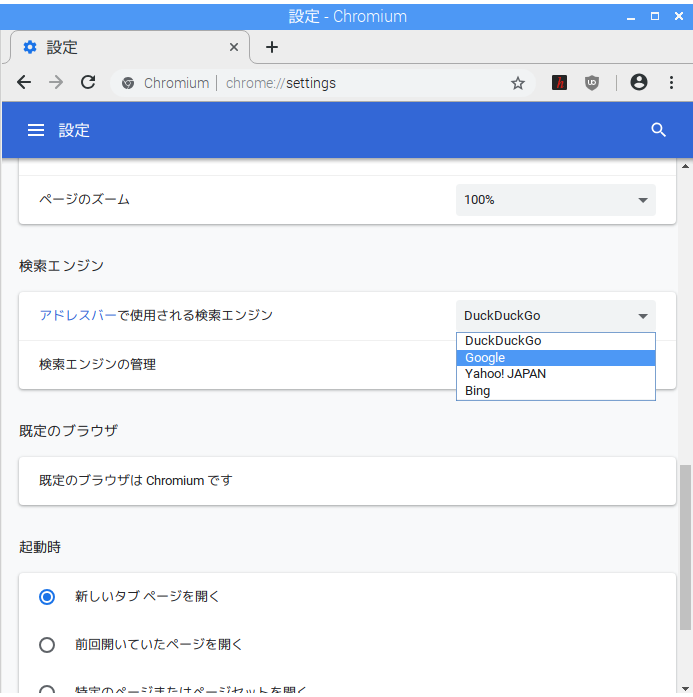
Task: Open a new tab with plus button
Action: [x=272, y=47]
